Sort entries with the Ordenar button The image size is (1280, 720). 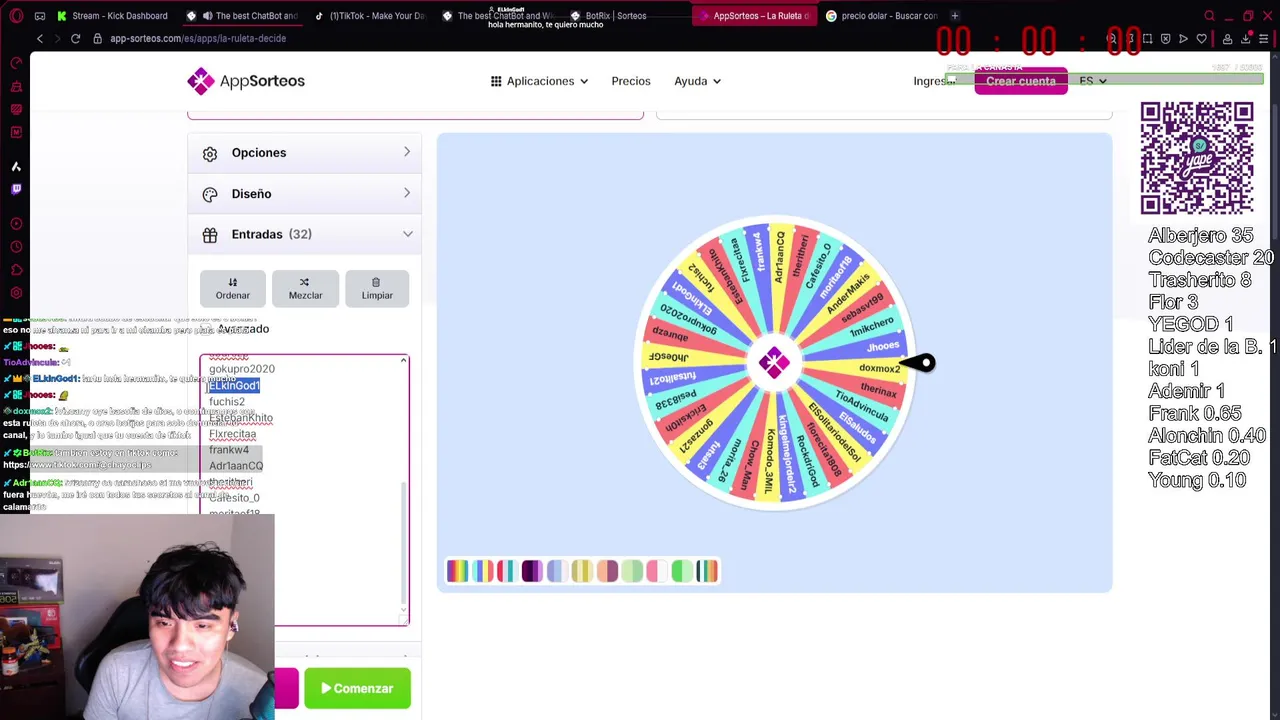(233, 288)
